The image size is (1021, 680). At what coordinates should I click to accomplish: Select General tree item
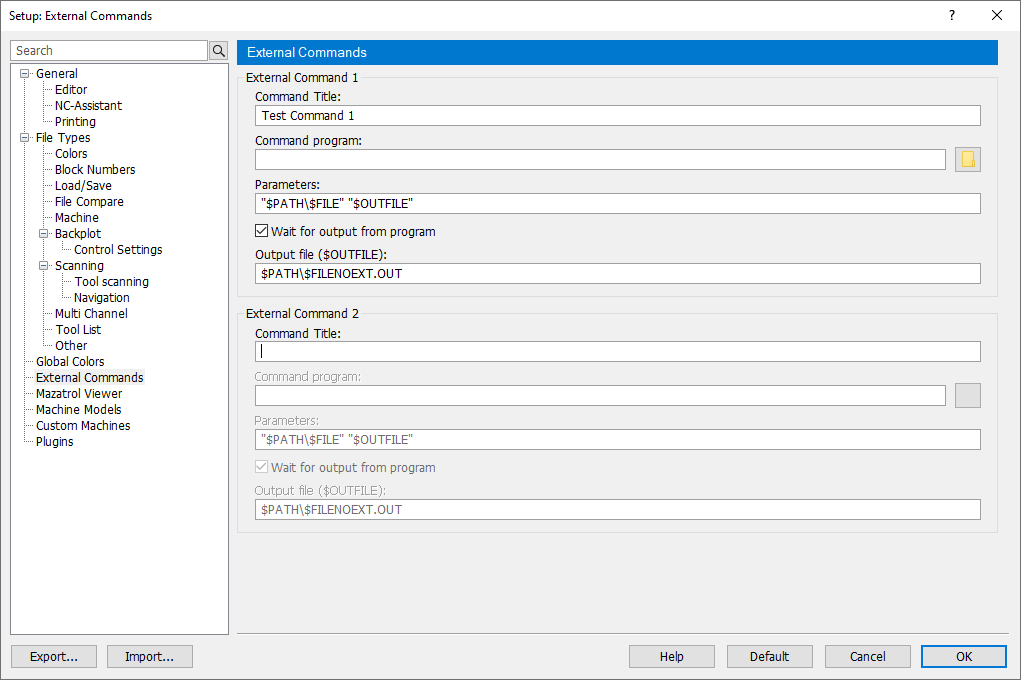pyautogui.click(x=57, y=74)
